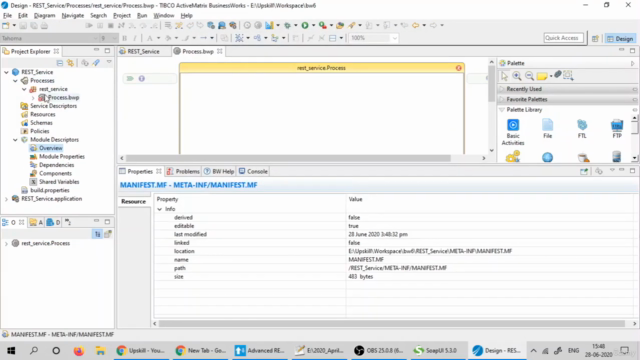Screen dimensions: 640x360
Task: Click the Run green play toolbar icon
Action: pos(305,25)
